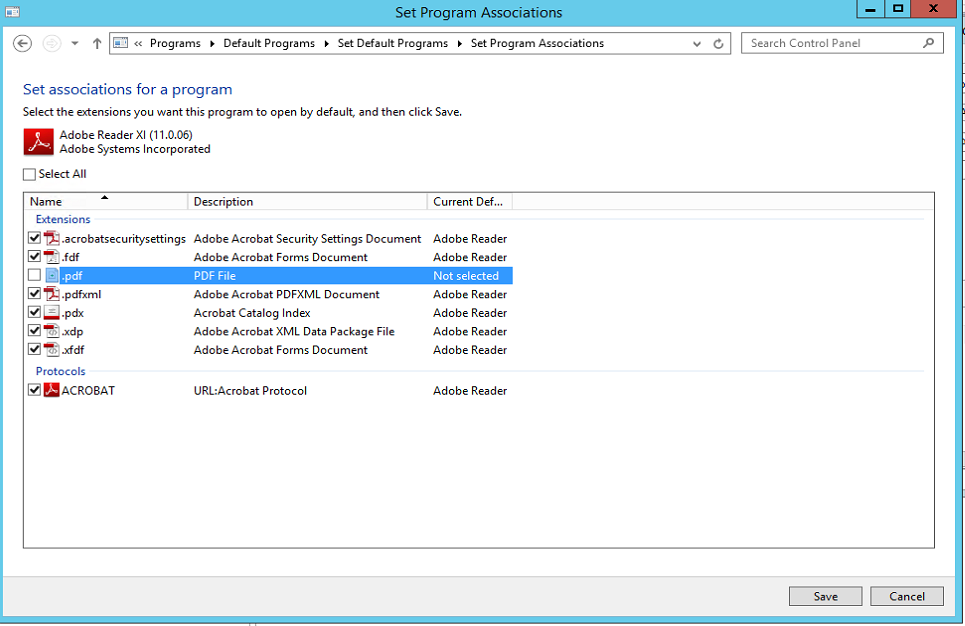Refresh the address bar location

click(718, 44)
